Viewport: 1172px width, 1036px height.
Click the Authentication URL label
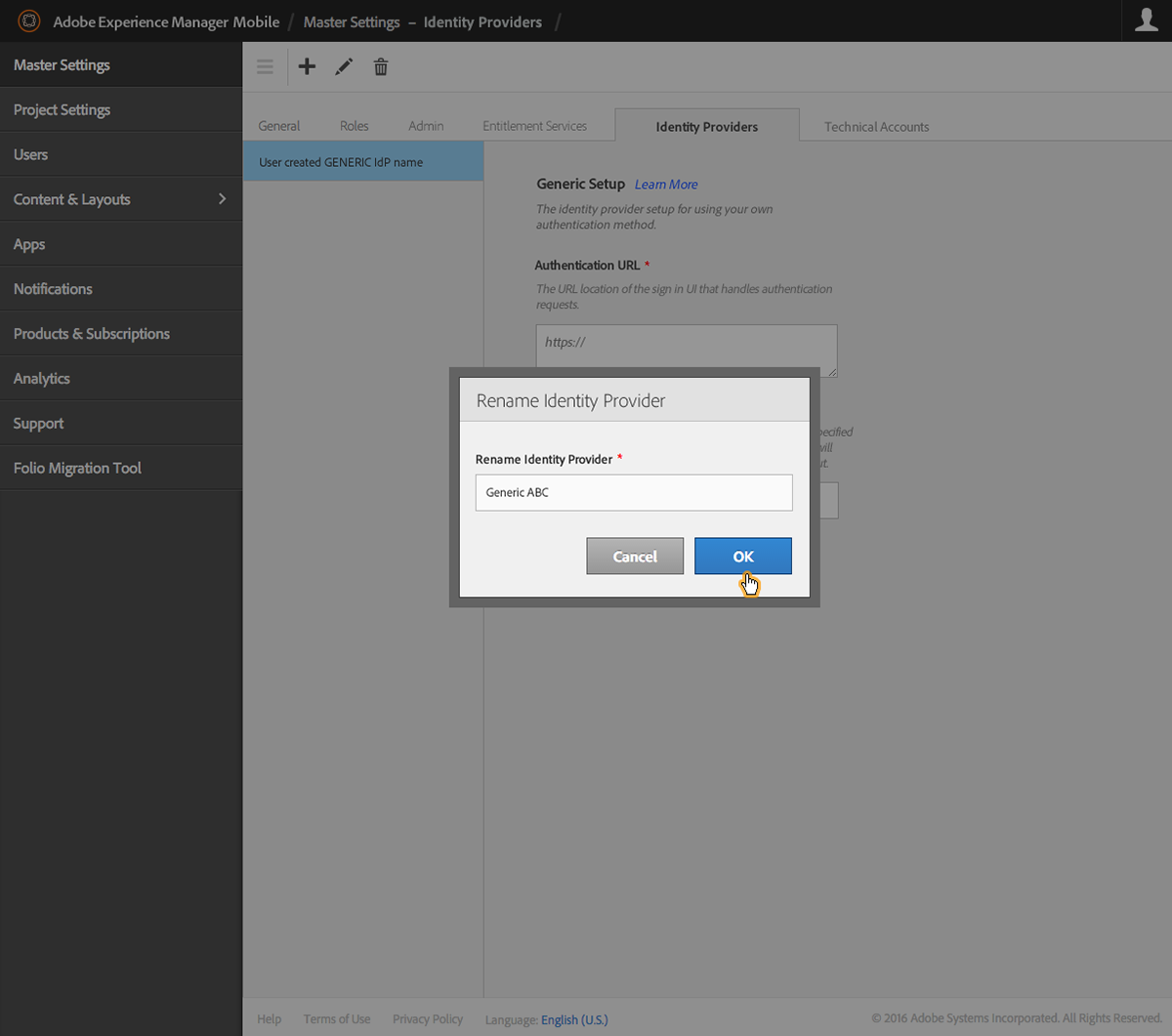point(587,265)
